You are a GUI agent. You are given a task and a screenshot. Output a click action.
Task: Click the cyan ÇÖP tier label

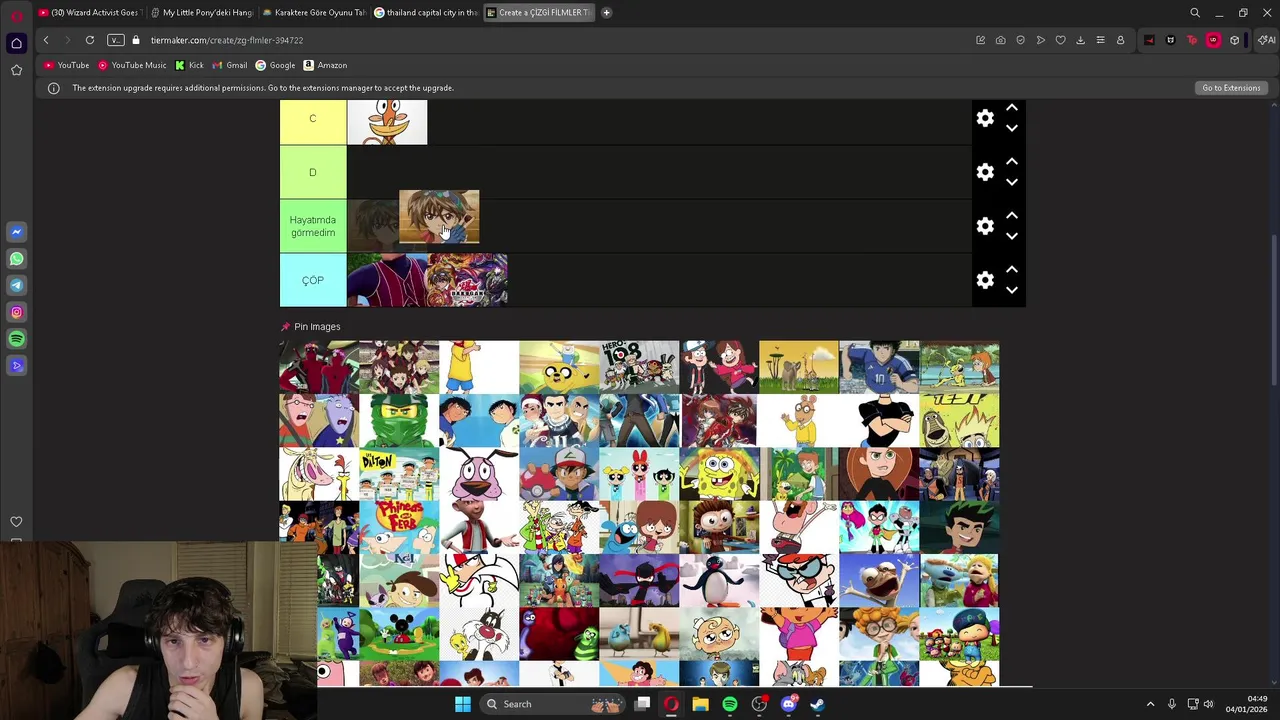coord(313,280)
